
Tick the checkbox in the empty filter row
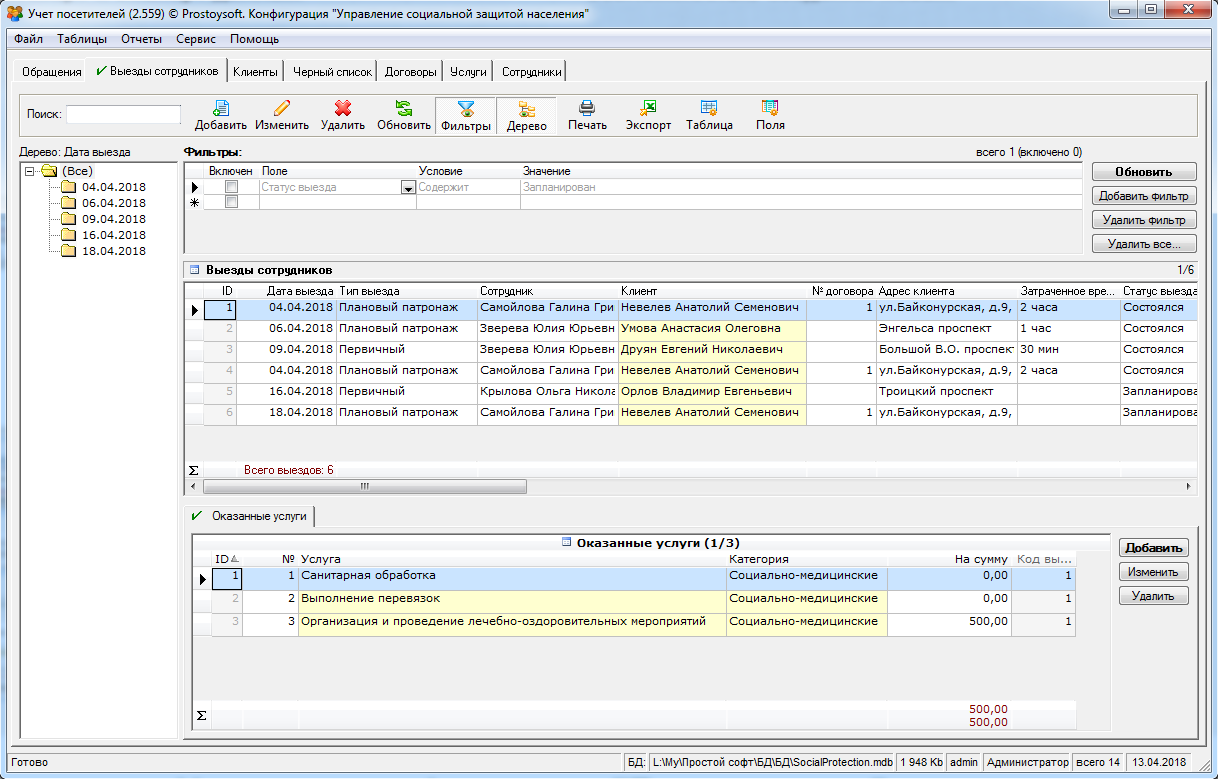click(x=231, y=202)
